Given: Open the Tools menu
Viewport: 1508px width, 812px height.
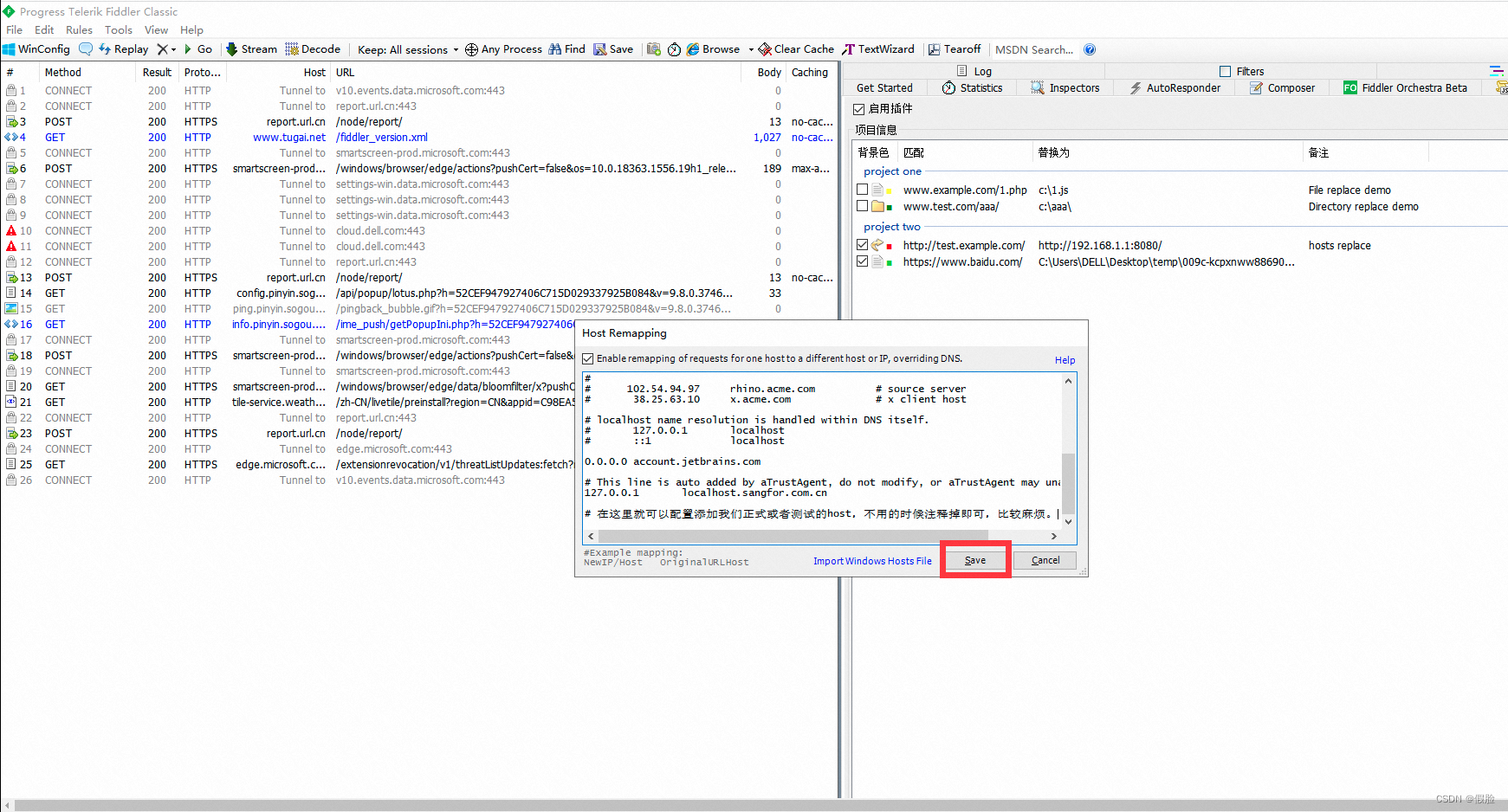Looking at the screenshot, I should (119, 29).
